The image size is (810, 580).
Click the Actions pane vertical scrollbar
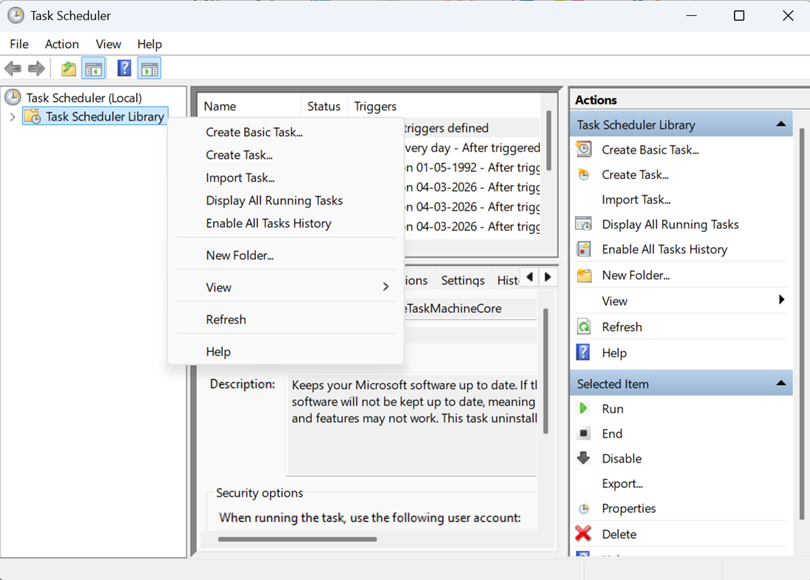click(801, 323)
